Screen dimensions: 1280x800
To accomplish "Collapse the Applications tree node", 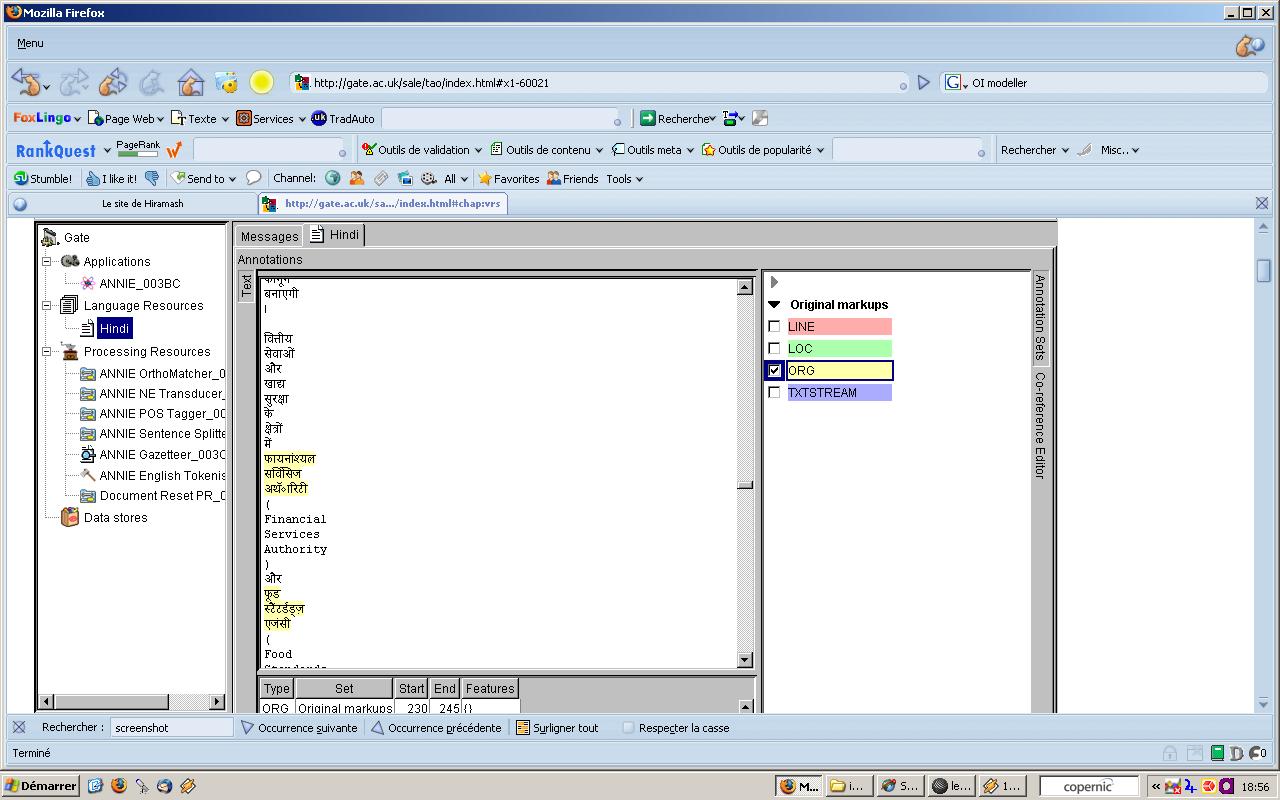I will click(46, 261).
